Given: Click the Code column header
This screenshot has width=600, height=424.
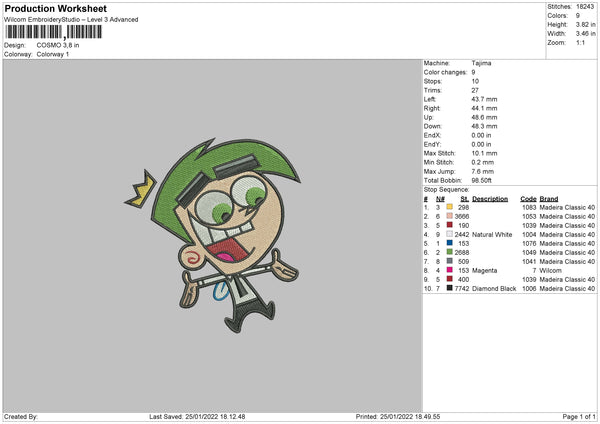Looking at the screenshot, I should 528,199.
